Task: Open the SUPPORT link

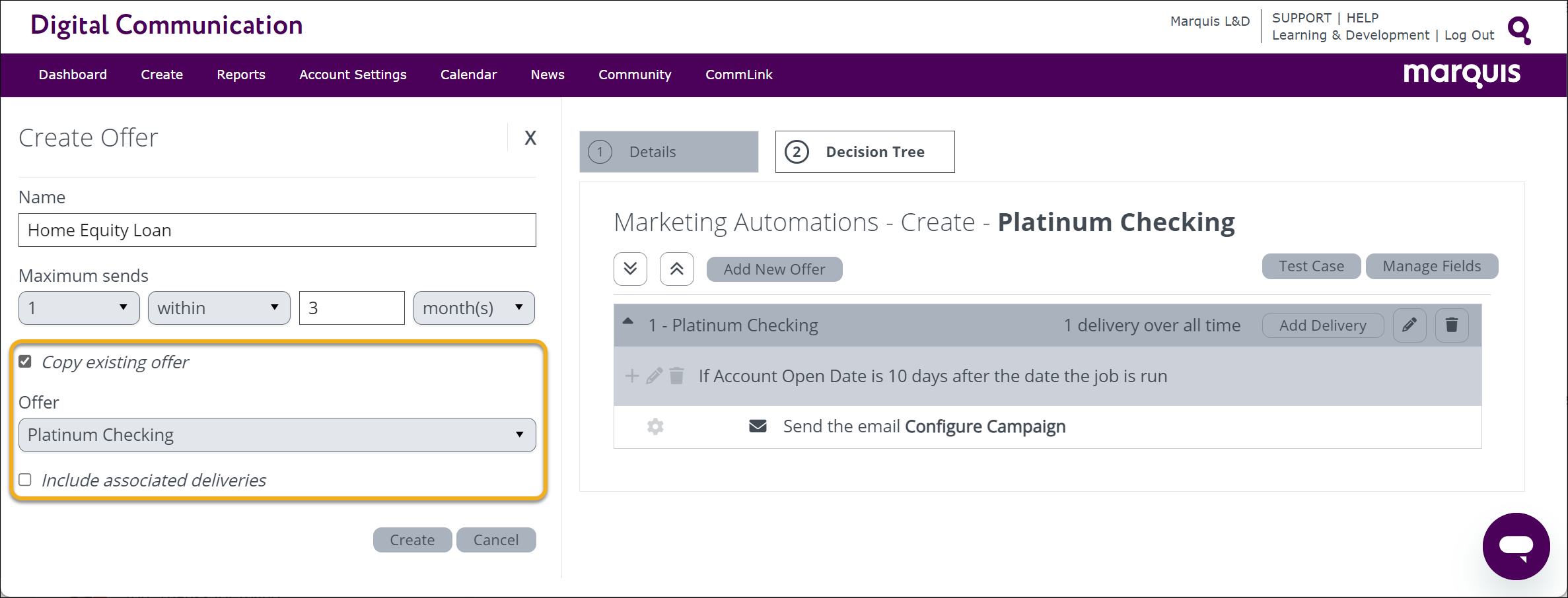Action: pos(1301,18)
